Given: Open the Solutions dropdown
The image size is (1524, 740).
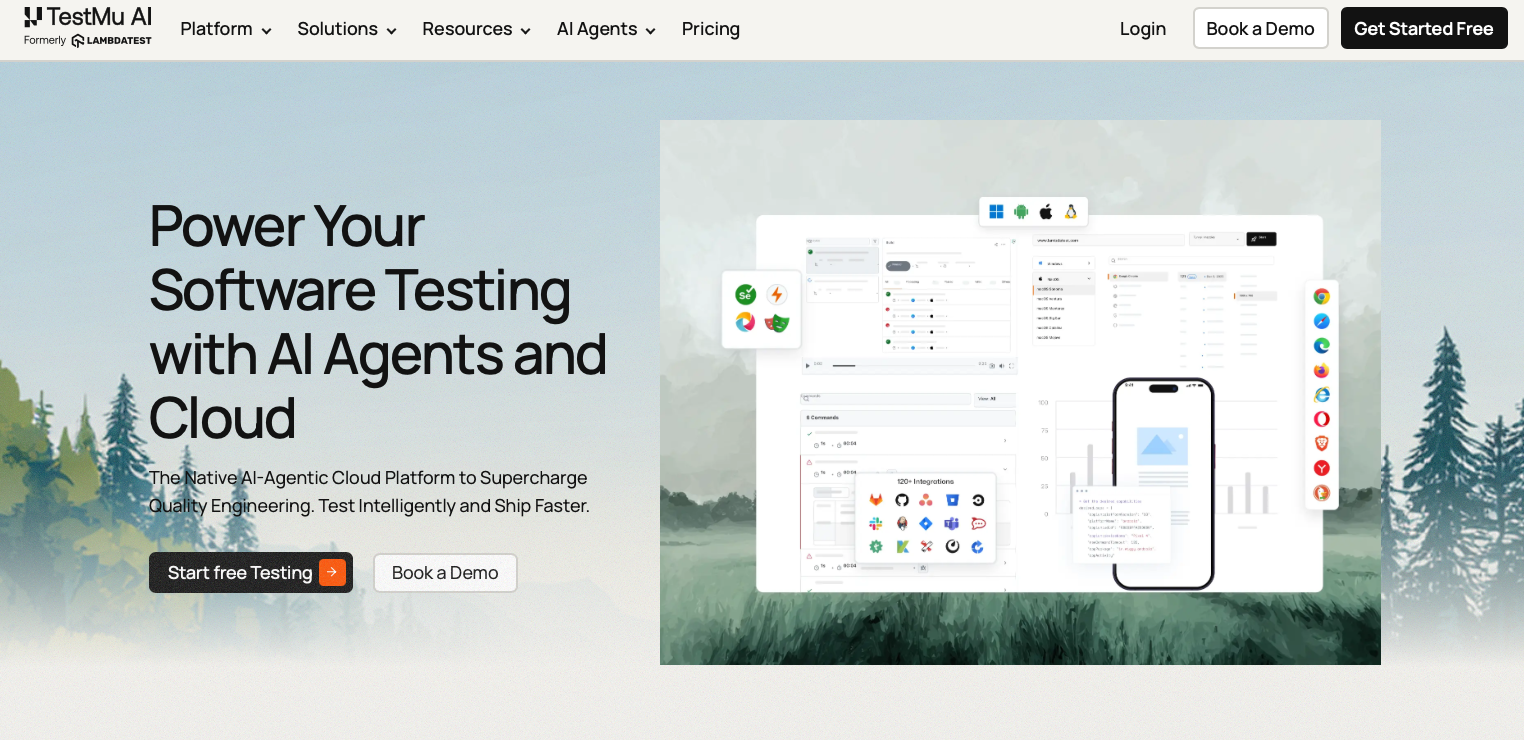Looking at the screenshot, I should tap(347, 29).
